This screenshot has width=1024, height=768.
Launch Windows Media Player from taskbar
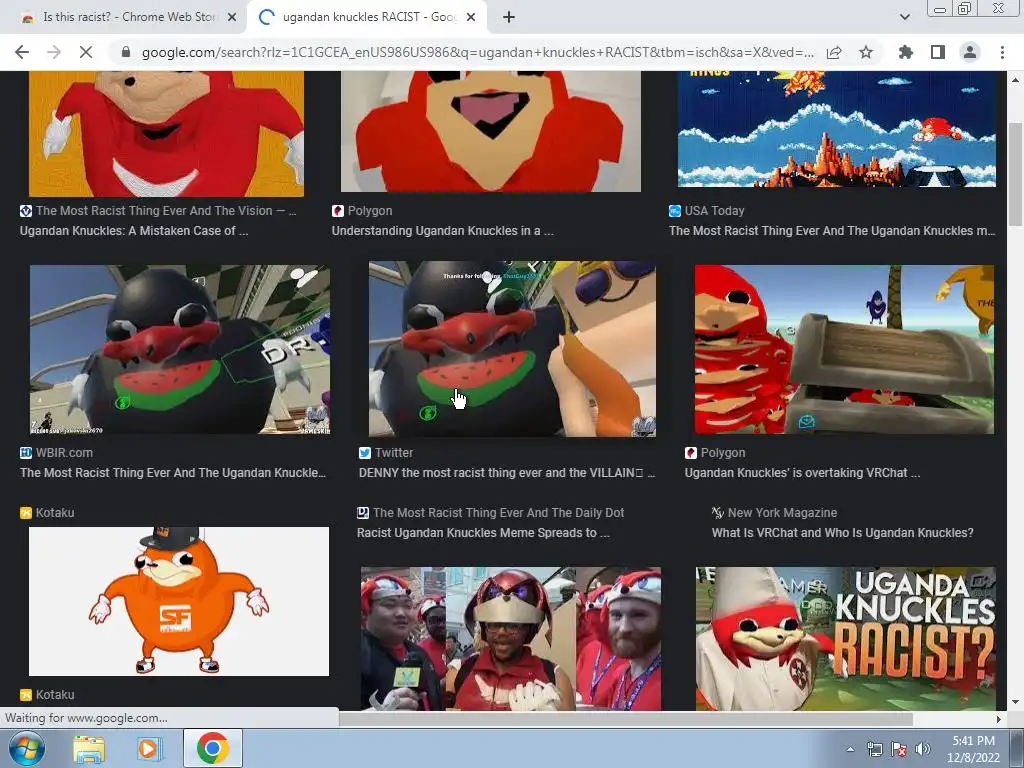click(149, 749)
